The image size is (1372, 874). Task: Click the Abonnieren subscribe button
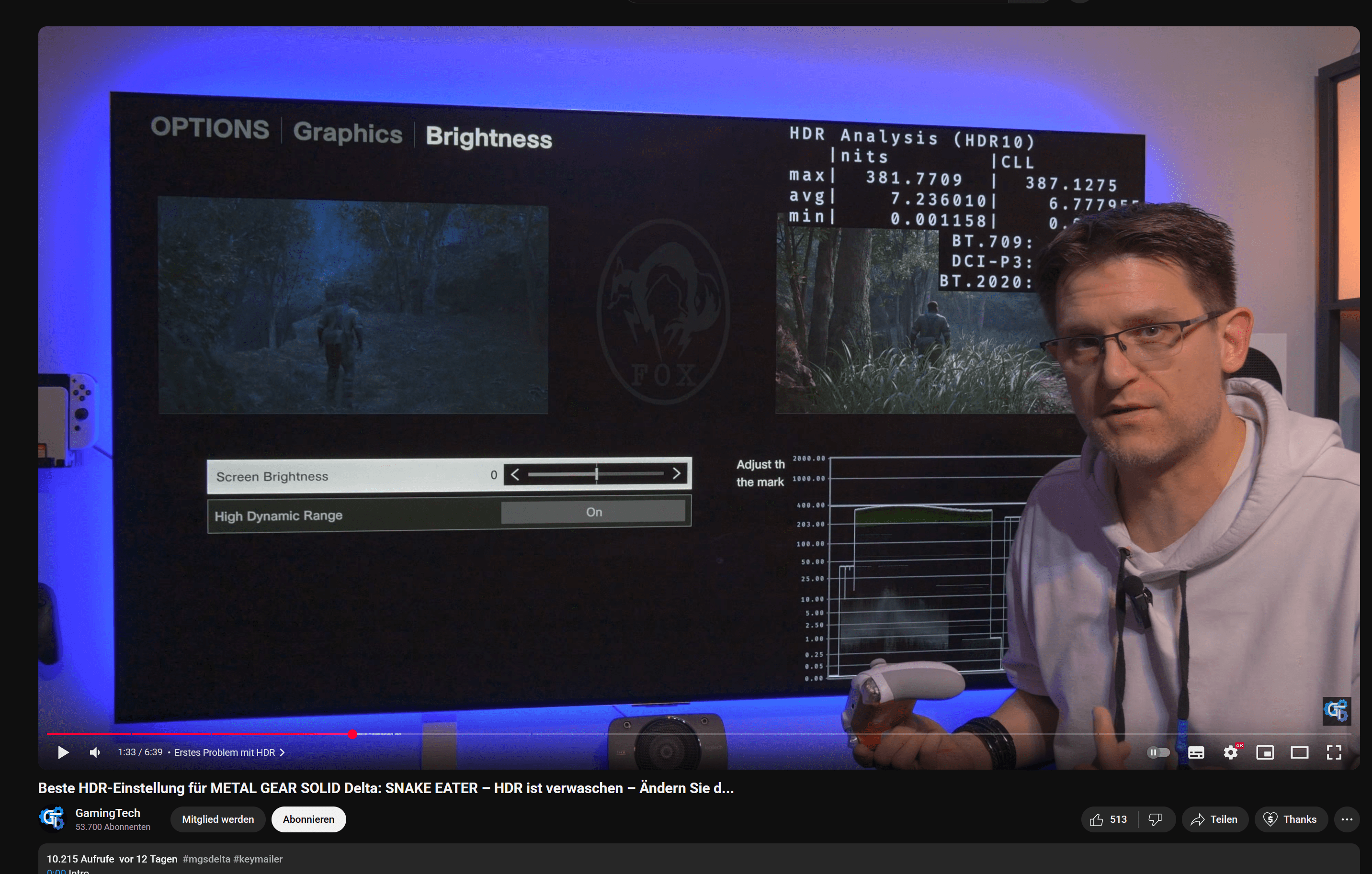tap(308, 819)
